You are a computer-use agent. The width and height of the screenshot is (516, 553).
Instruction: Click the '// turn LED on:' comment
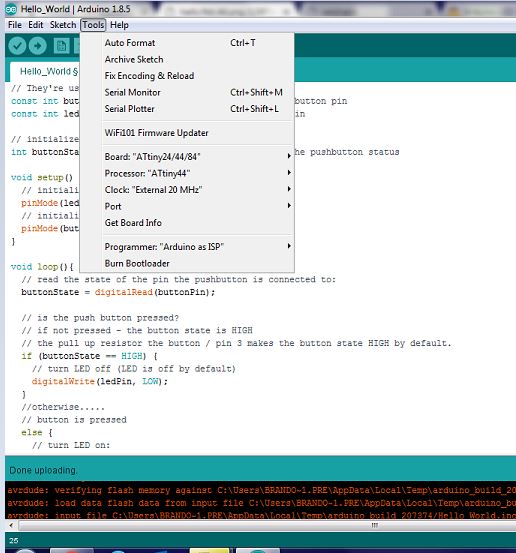tap(71, 445)
